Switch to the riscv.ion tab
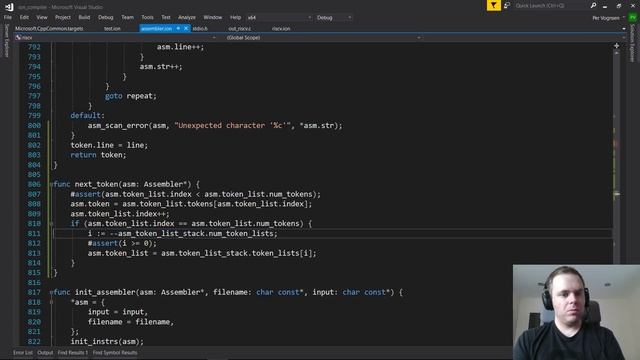Image resolution: width=640 pixels, height=360 pixels. [281, 29]
